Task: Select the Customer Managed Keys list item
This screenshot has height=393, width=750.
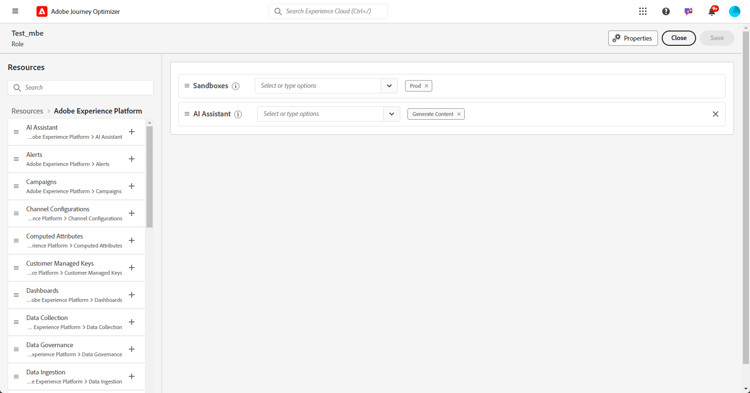Action: (77, 268)
